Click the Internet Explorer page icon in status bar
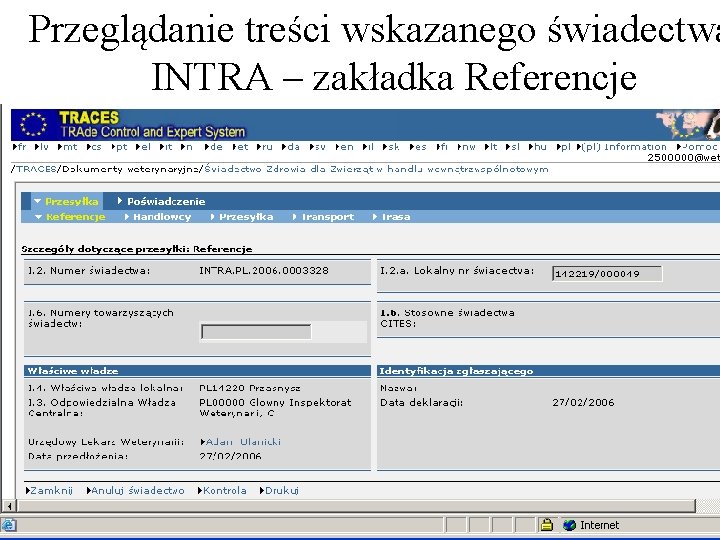The image size is (720, 540). click(9, 525)
